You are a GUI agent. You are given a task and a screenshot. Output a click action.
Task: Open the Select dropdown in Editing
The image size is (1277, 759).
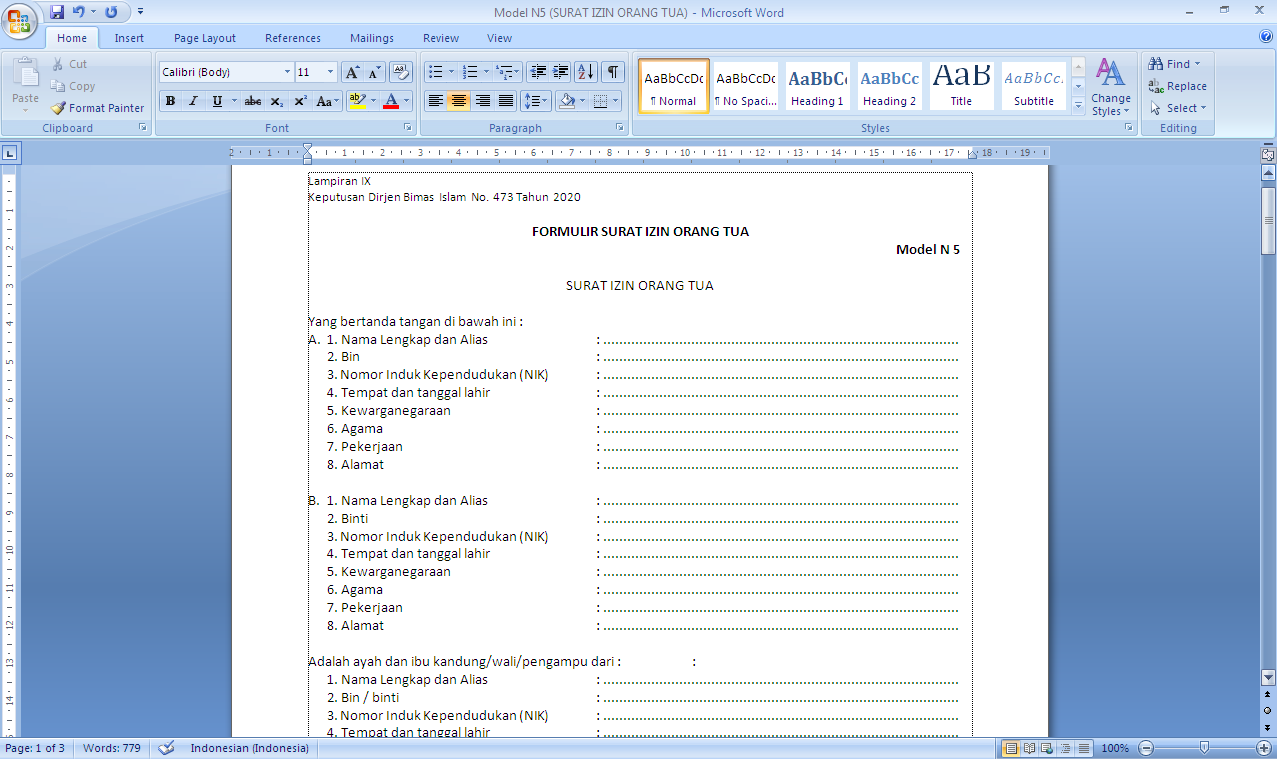[1178, 108]
